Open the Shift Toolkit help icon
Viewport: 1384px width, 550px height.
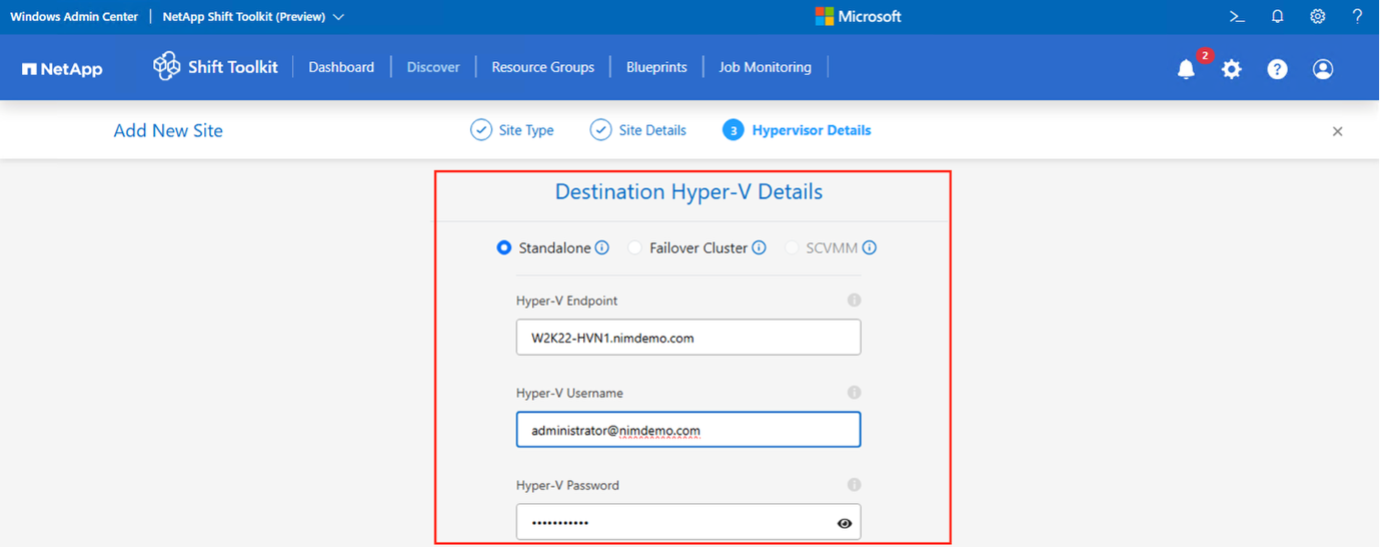1278,69
